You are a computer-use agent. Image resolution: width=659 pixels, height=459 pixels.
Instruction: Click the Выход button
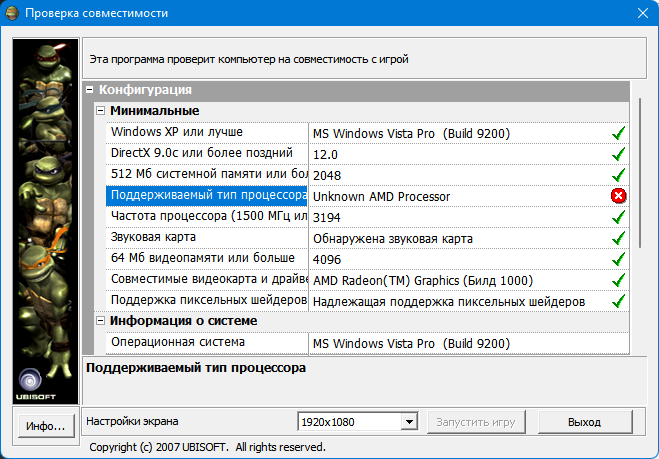585,422
